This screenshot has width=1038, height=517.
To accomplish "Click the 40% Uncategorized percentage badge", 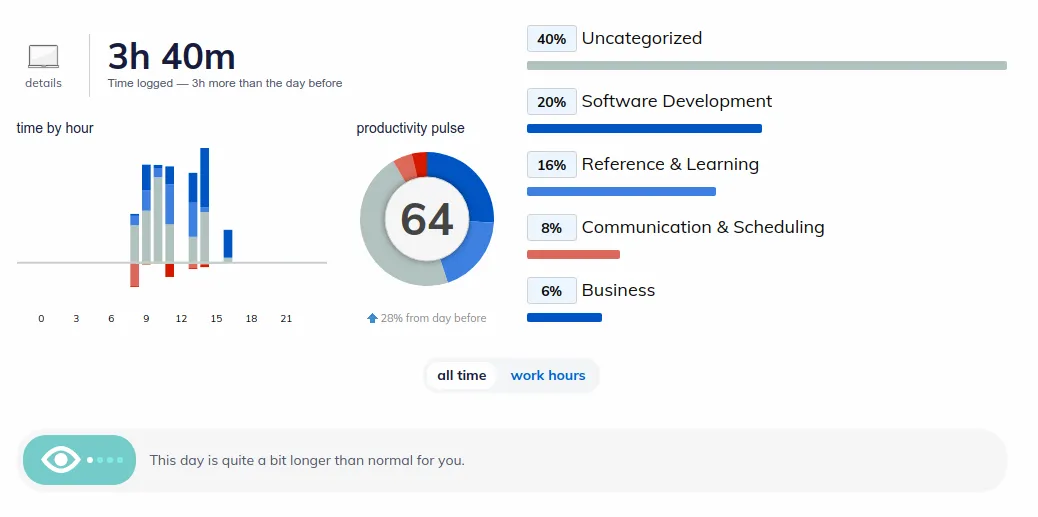I will [552, 39].
